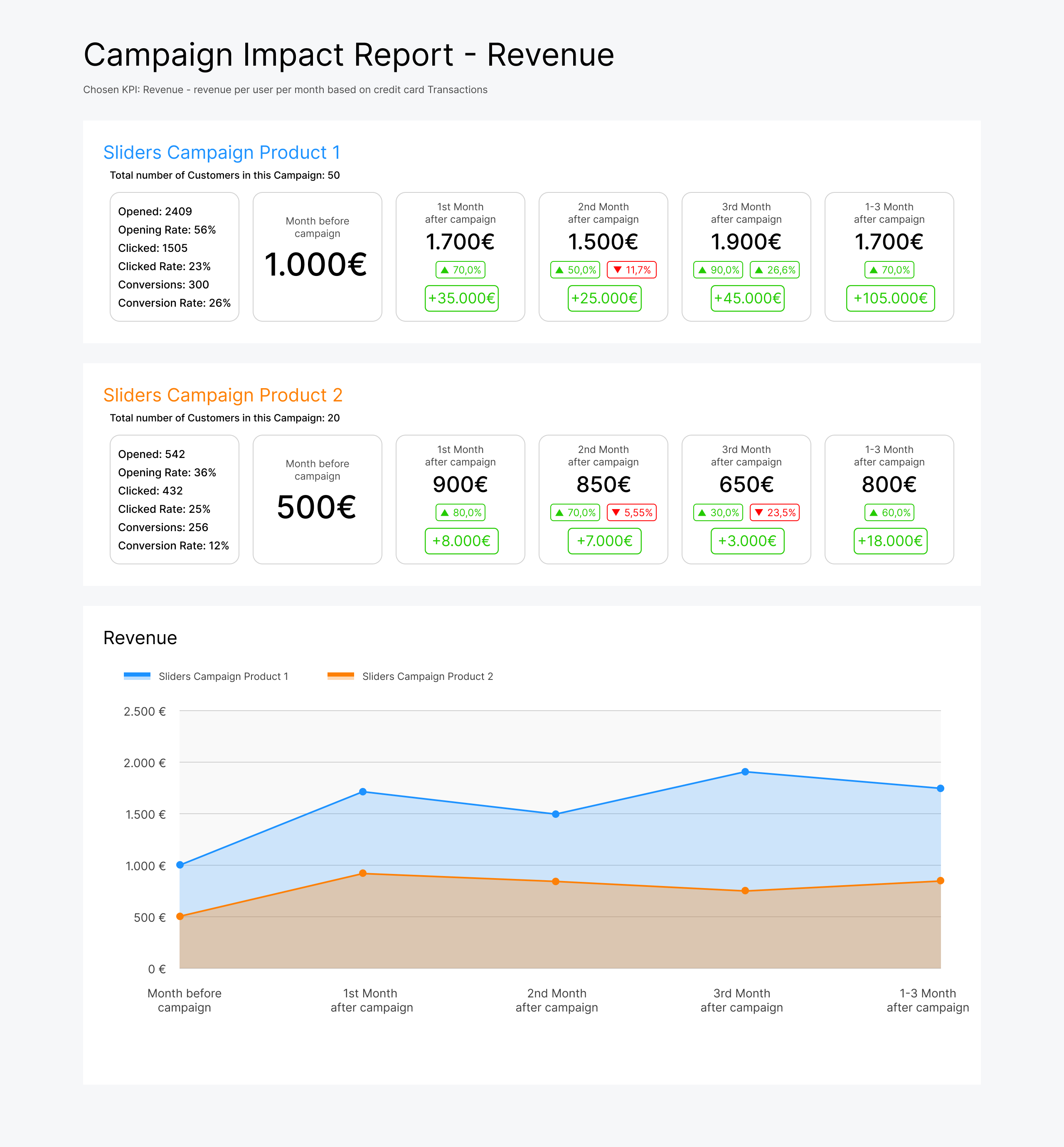Viewport: 1064px width, 1147px height.
Task: Click the blue legend color swatch
Action: (137, 676)
